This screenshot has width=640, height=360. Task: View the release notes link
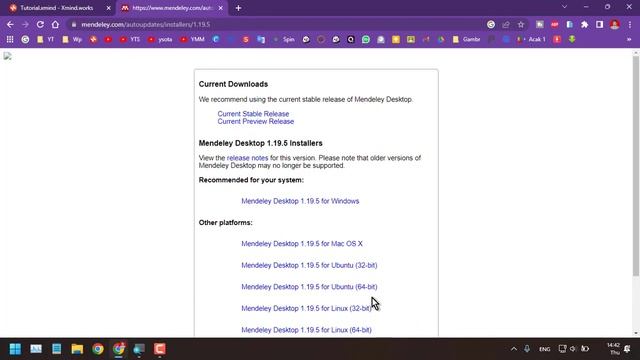tap(247, 158)
